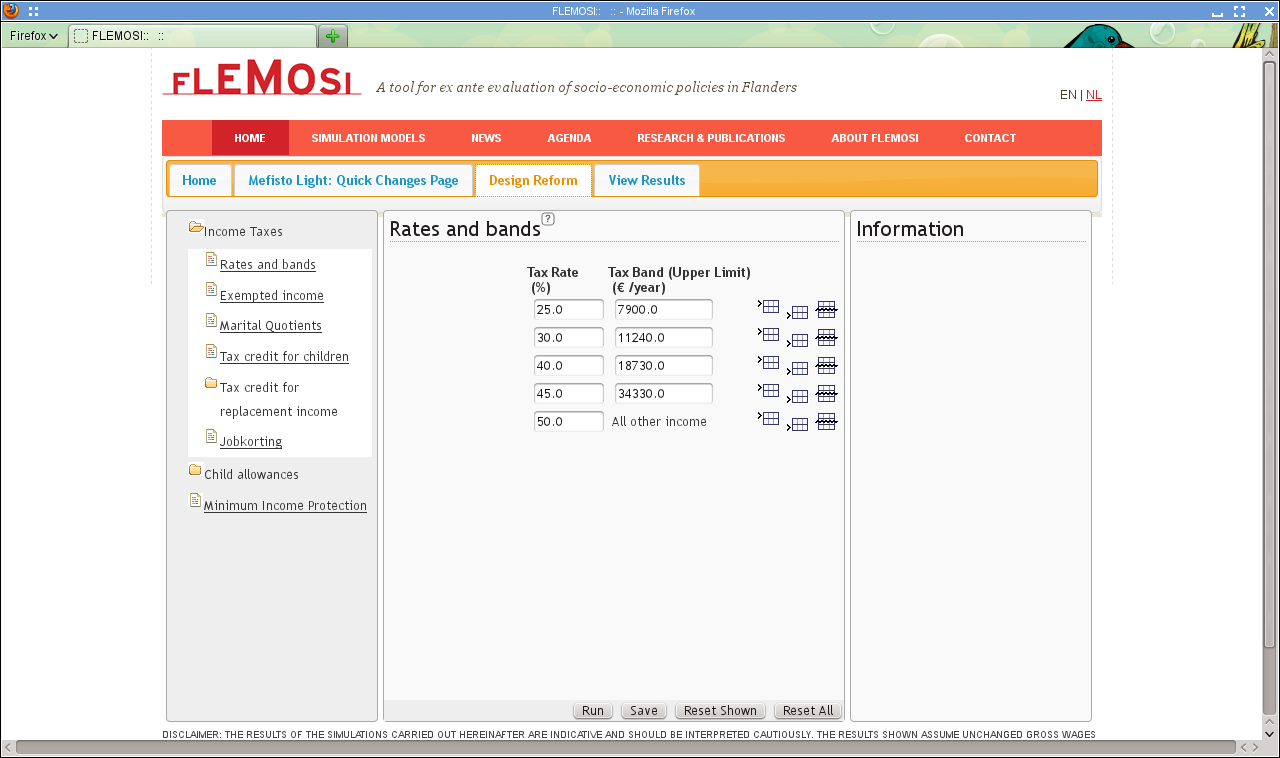This screenshot has height=758, width=1280.
Task: Open Mefisto Light: Quick Changes Page tab
Action: [353, 181]
